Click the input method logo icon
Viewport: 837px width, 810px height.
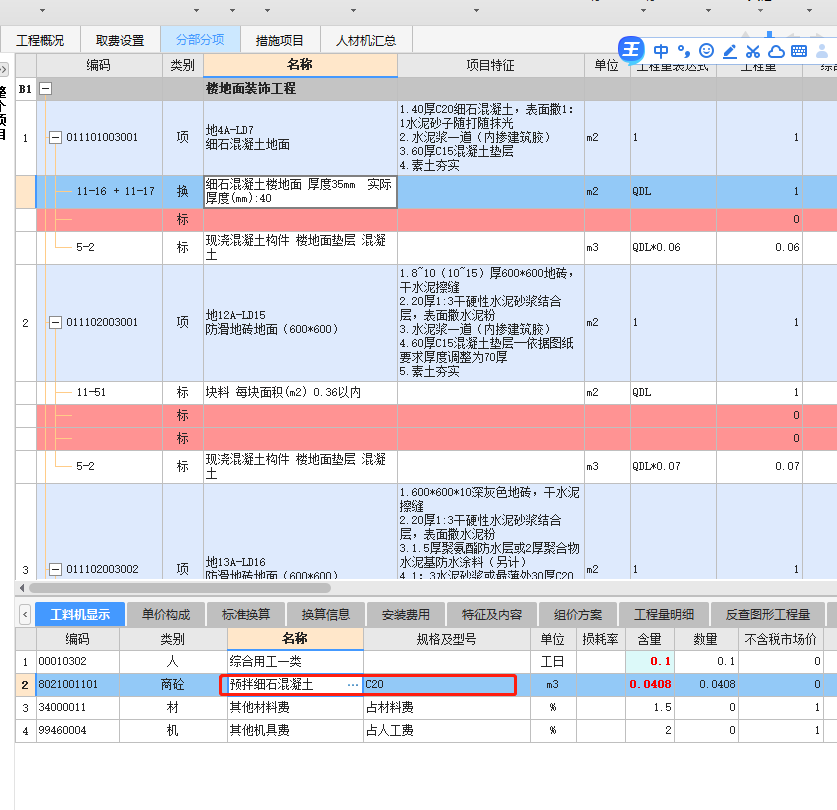[631, 50]
